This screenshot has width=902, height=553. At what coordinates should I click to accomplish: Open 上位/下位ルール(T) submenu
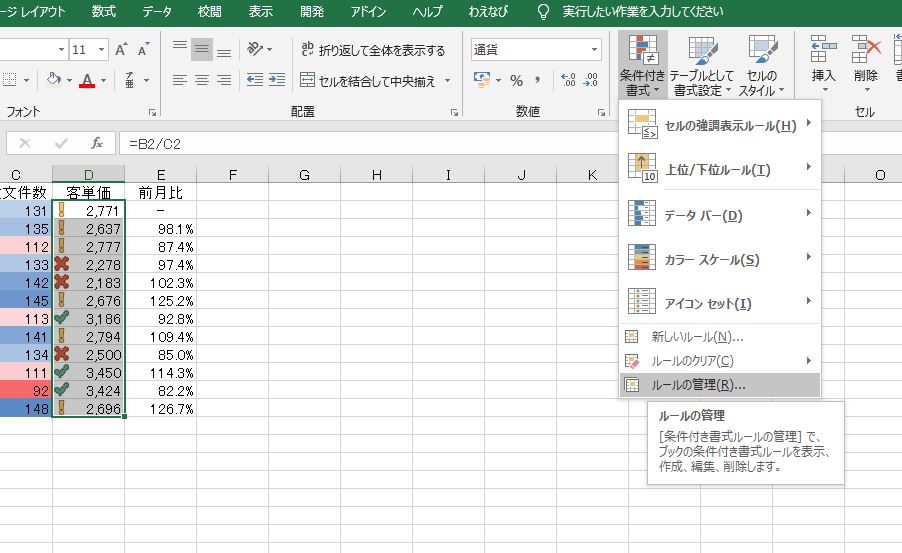[720, 169]
